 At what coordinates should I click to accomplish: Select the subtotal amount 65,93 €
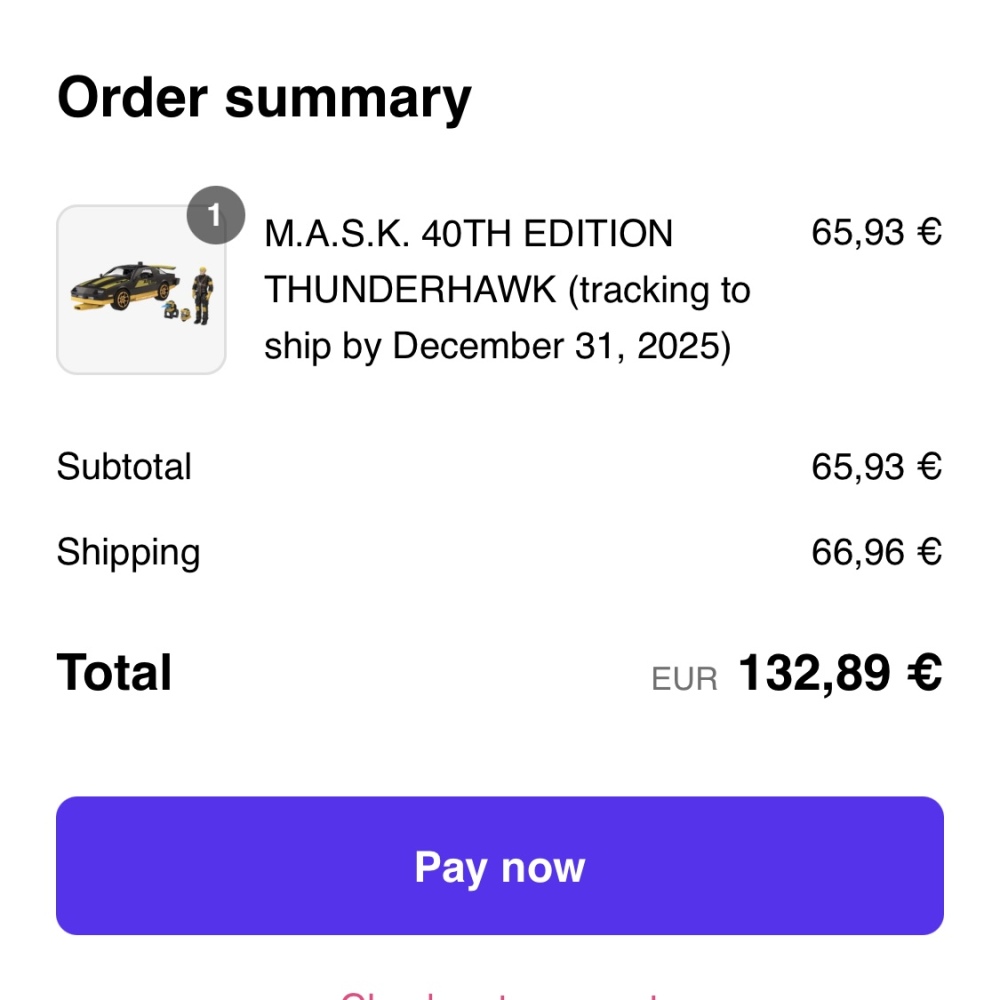tap(876, 467)
